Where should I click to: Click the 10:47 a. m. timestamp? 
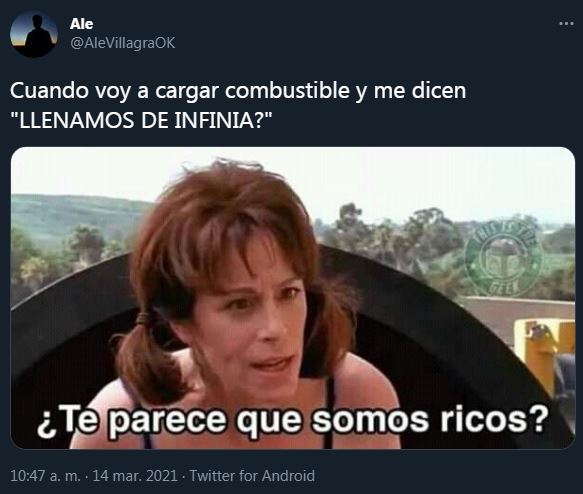[45, 476]
